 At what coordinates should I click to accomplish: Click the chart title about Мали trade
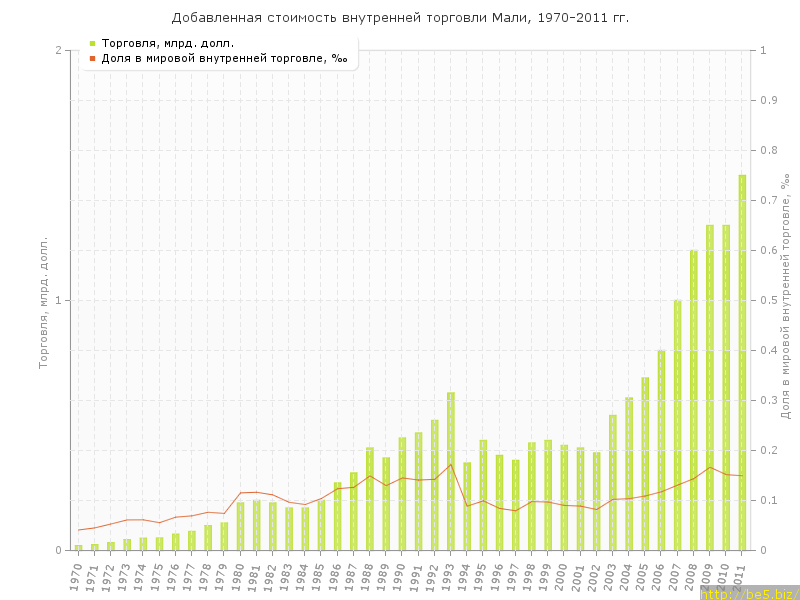coord(400,18)
